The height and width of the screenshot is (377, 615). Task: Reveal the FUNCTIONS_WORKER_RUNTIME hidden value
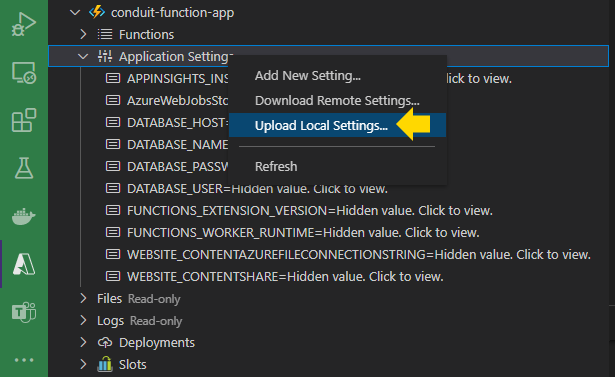point(401,233)
